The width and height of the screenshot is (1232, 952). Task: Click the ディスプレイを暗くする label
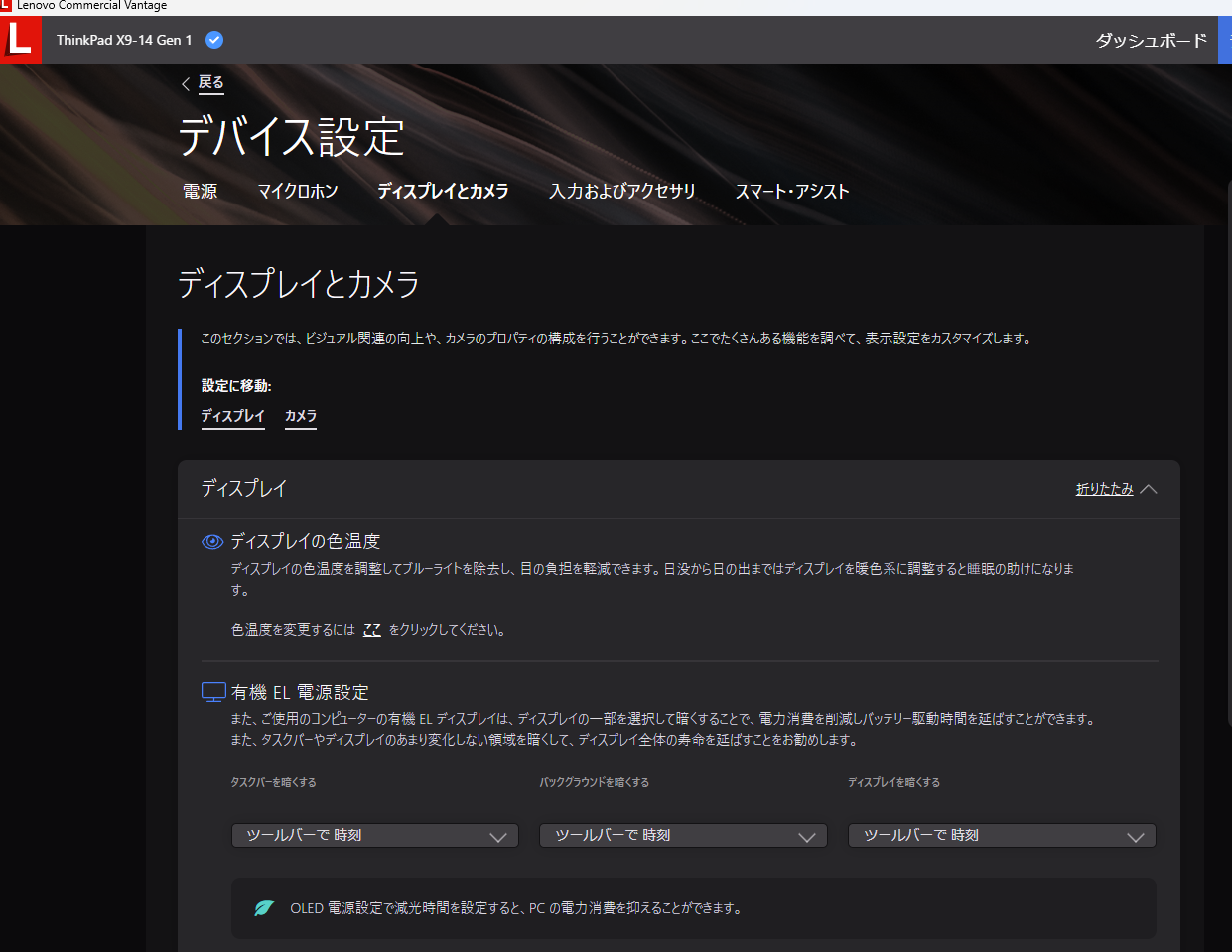[x=893, y=782]
